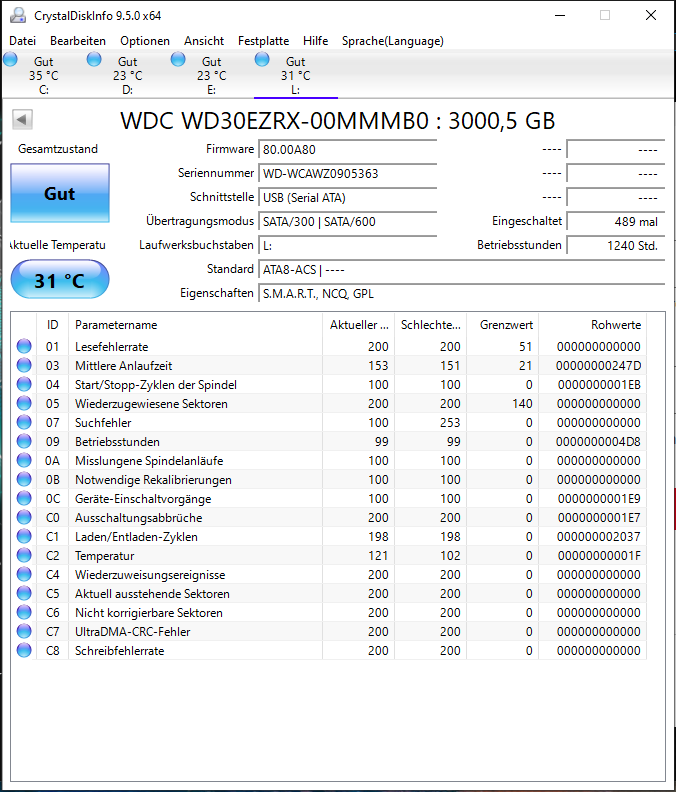Click raw value 00000000001F
Viewport: 676px width, 792px height.
tap(599, 556)
